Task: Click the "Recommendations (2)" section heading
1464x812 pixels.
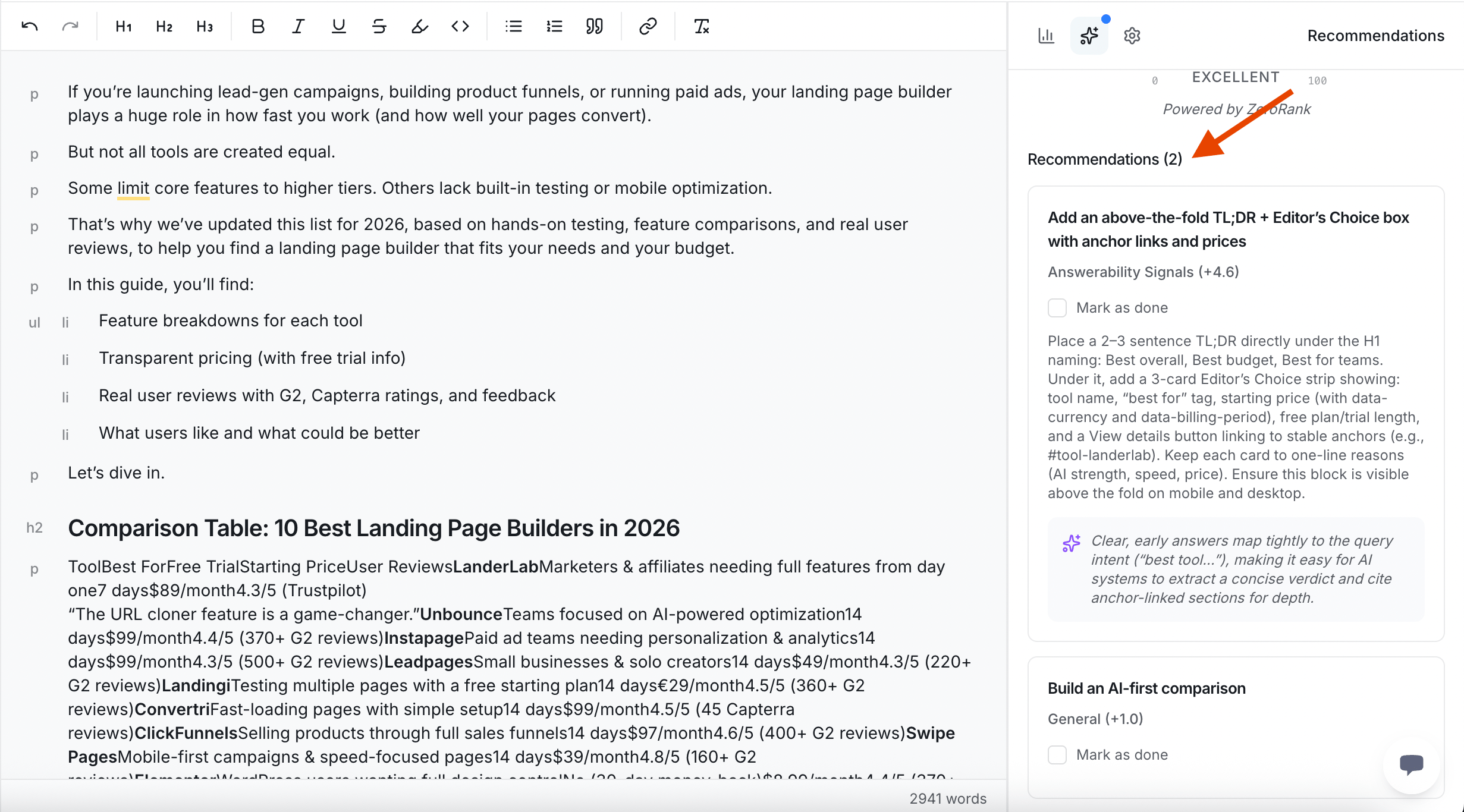Action: pyautogui.click(x=1105, y=159)
